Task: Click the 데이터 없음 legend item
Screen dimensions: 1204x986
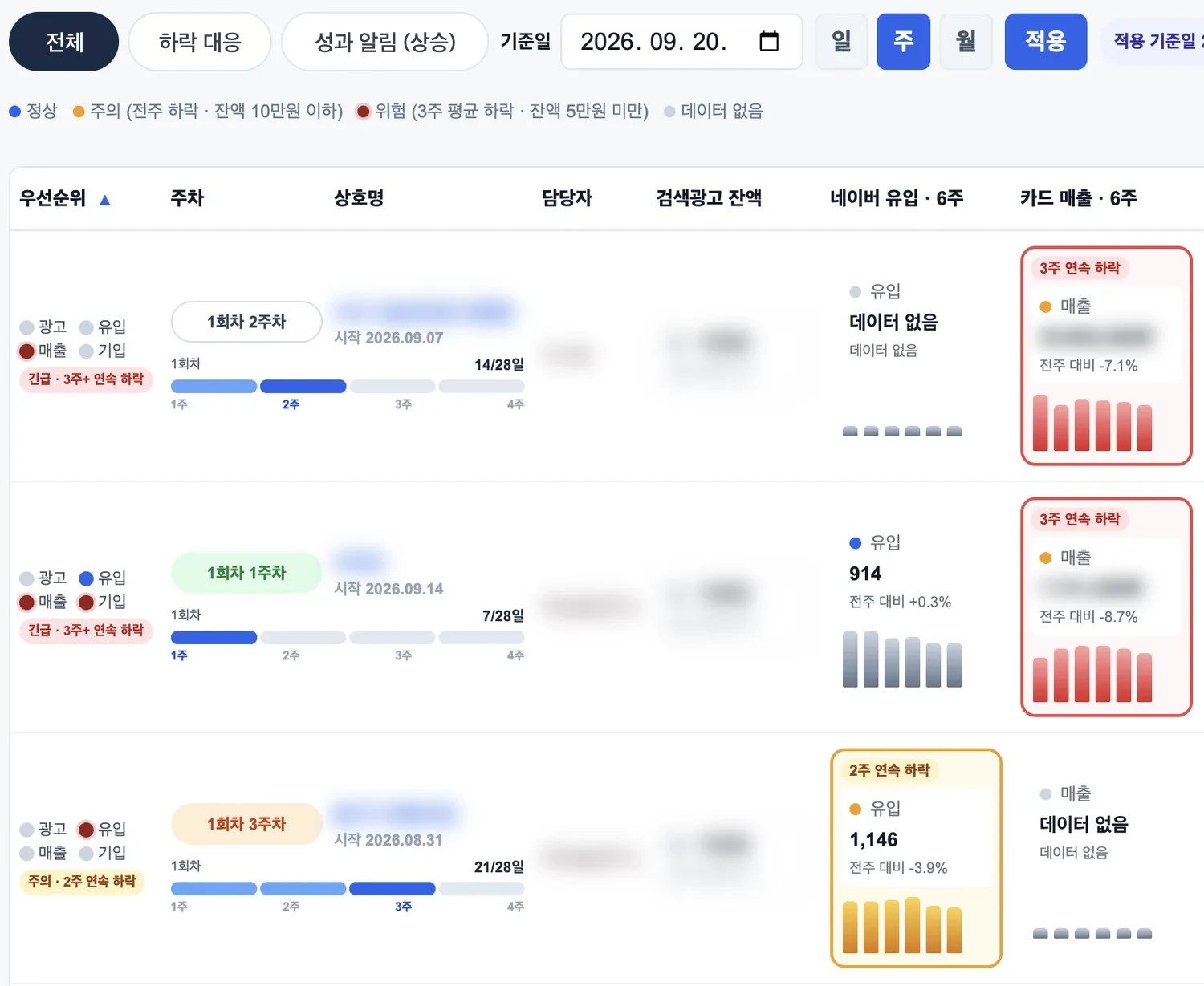Action: [713, 111]
